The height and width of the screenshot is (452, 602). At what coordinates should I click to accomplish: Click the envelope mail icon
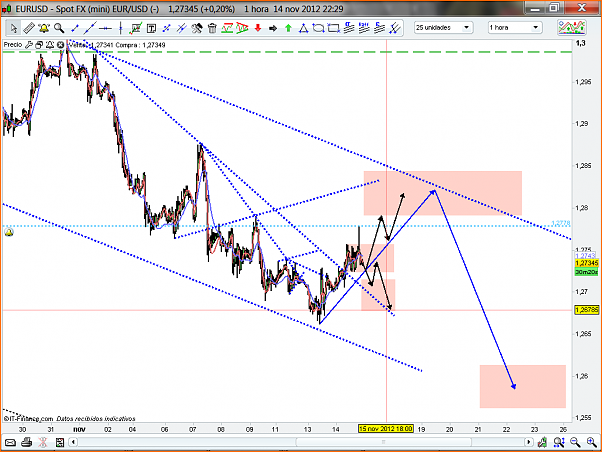point(10,442)
